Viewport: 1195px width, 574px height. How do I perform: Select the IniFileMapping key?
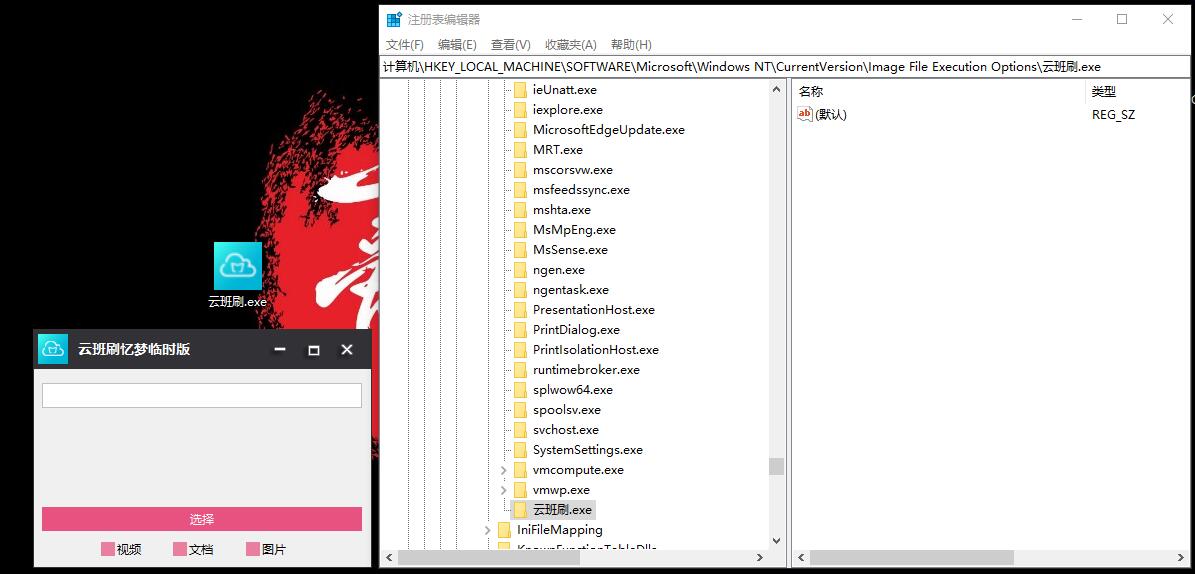click(x=559, y=530)
